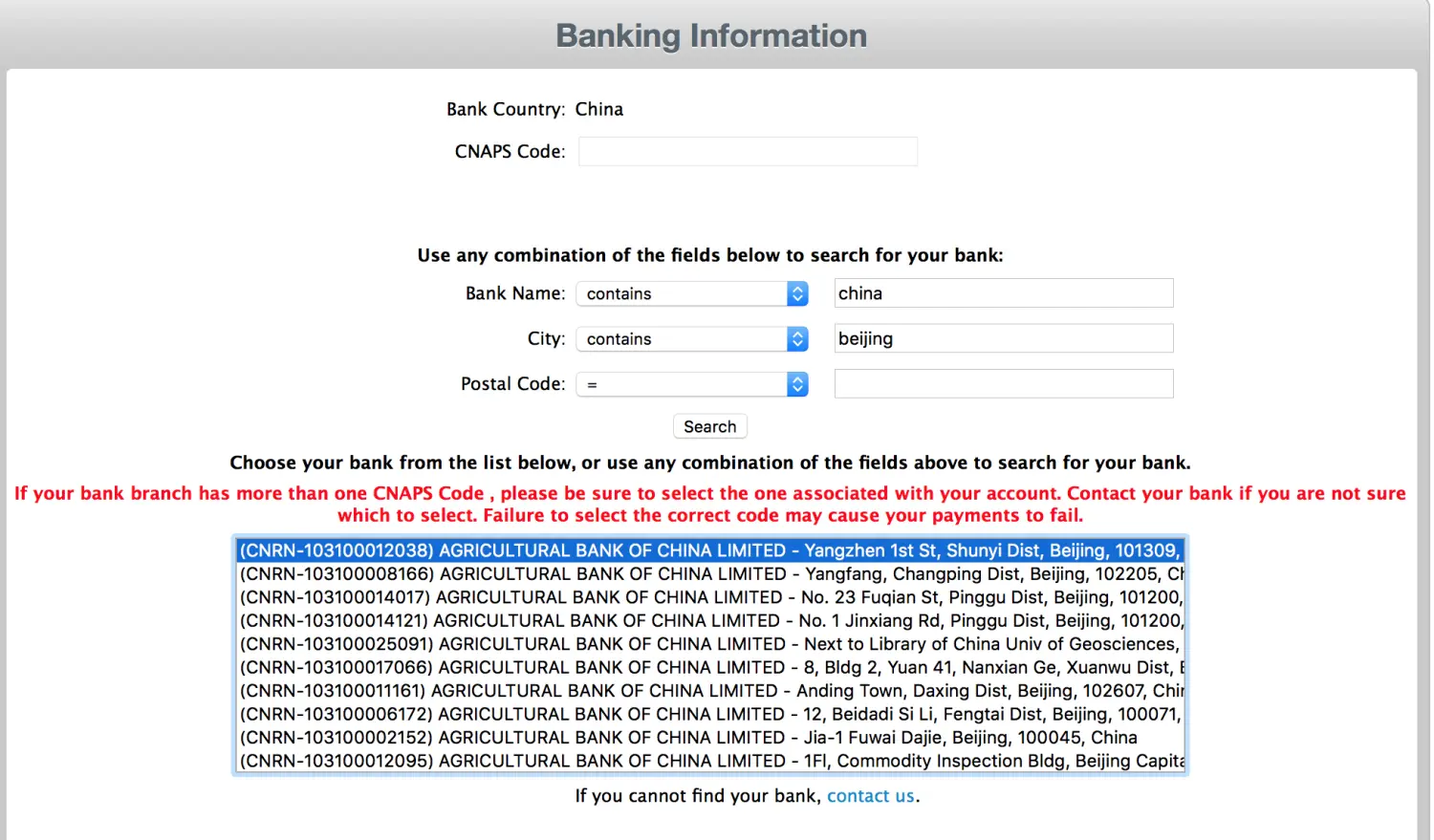Open the City match-type dropdown
This screenshot has height=840, width=1434.
click(x=692, y=338)
